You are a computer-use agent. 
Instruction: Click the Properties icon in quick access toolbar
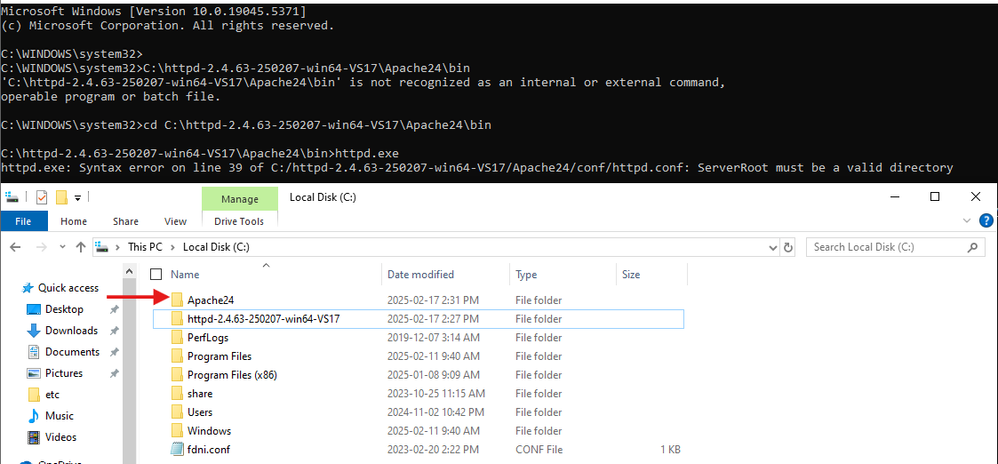coord(41,197)
